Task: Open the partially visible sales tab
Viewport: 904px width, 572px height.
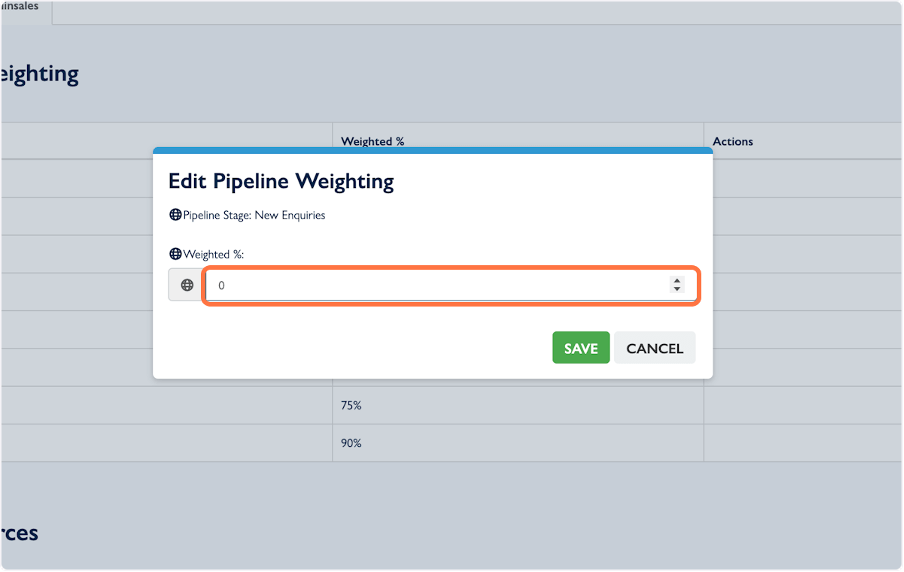Action: click(24, 8)
